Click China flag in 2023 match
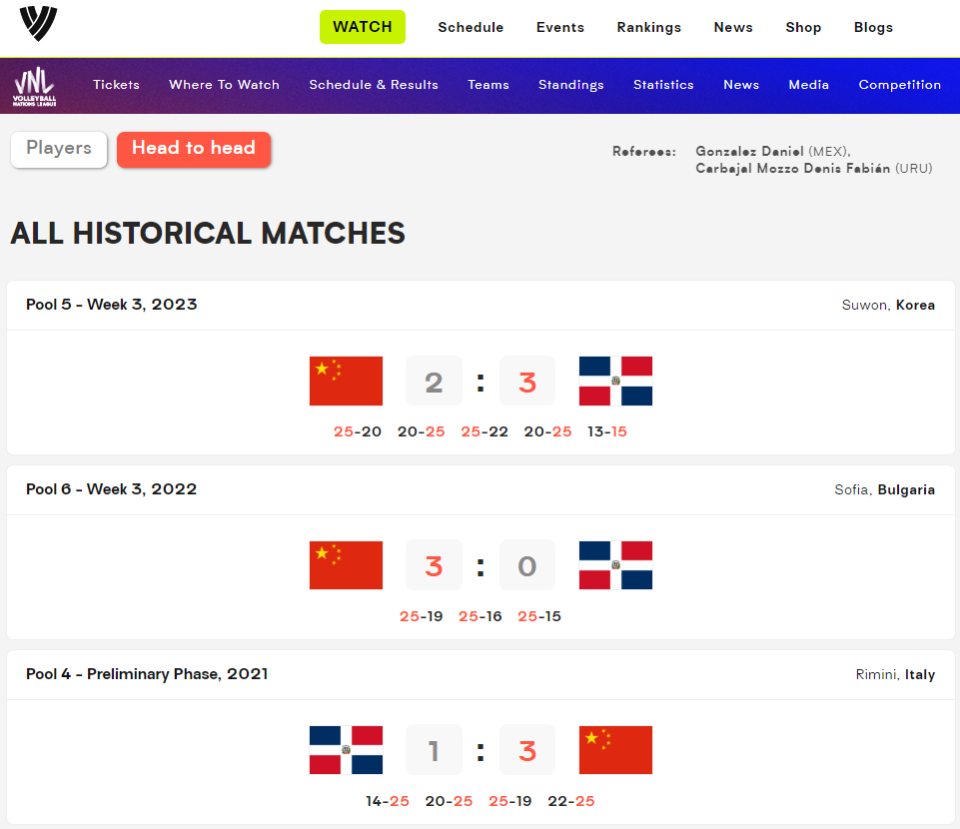960x829 pixels. (346, 381)
